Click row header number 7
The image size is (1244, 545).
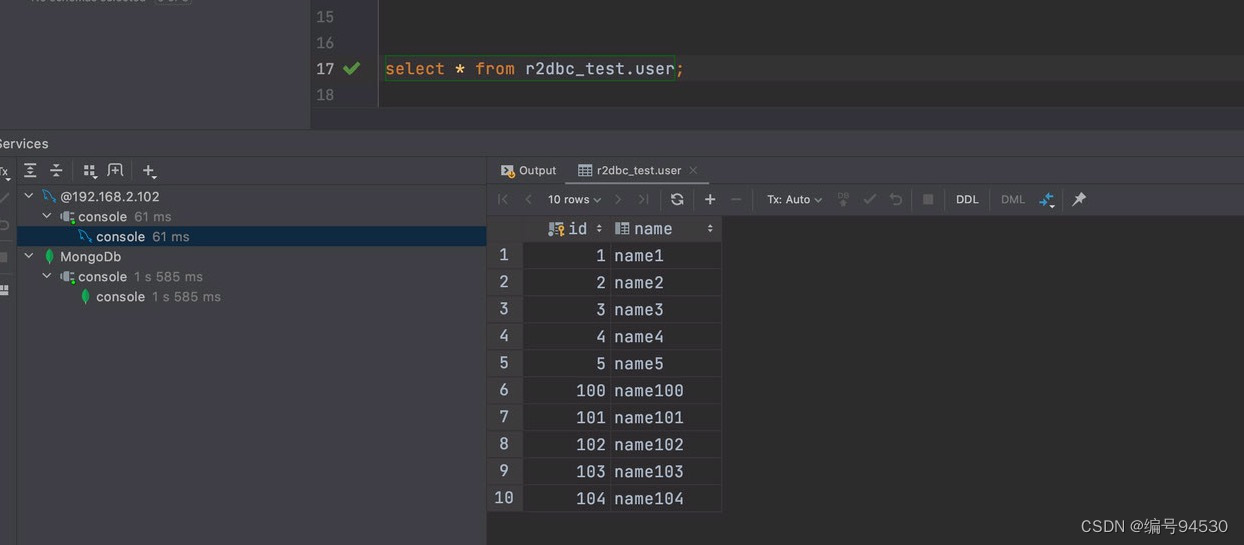(505, 418)
